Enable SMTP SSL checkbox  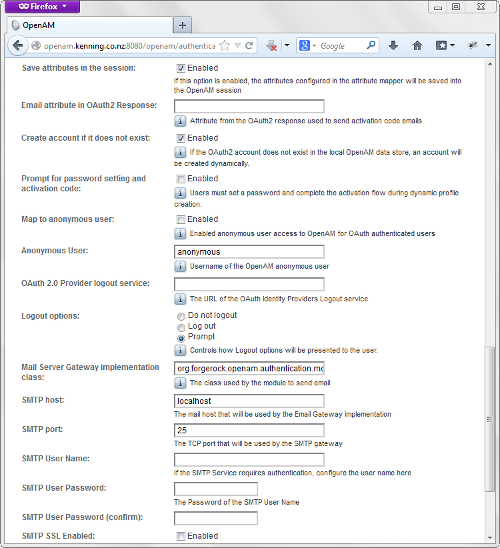point(180,536)
